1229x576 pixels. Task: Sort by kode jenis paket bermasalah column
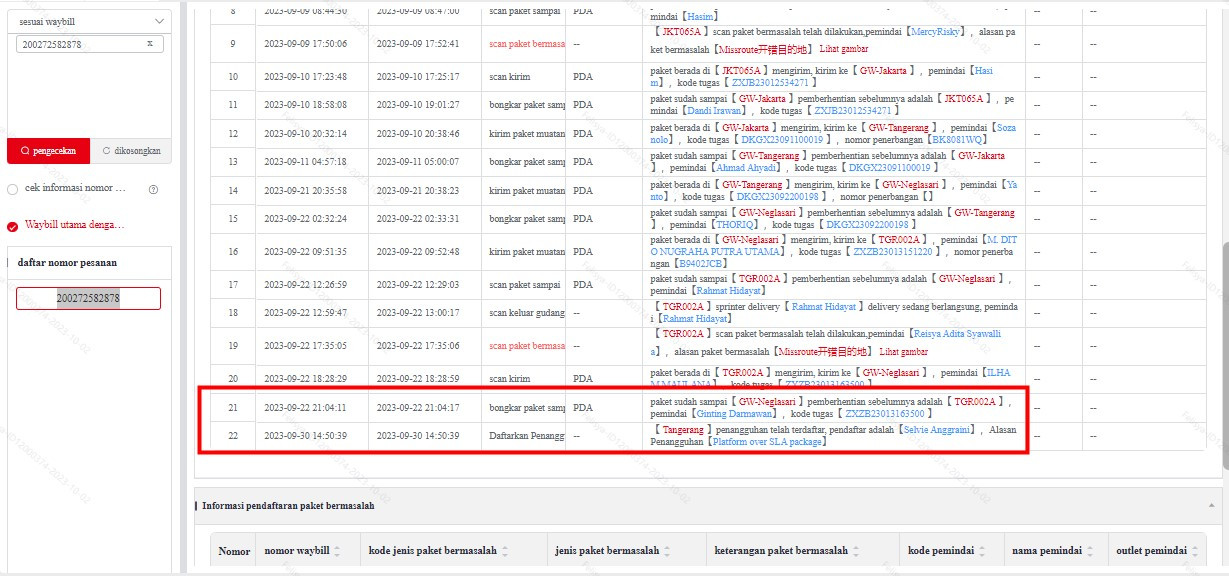505,551
